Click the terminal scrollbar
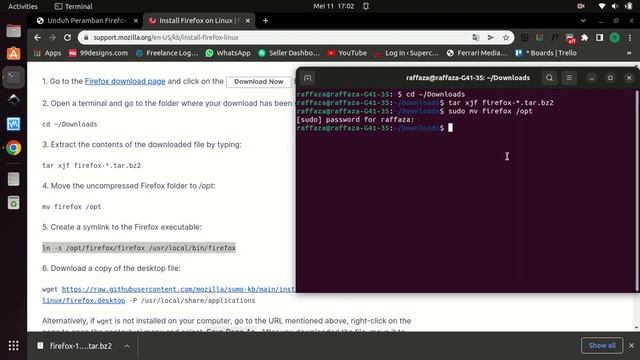 pos(637,190)
